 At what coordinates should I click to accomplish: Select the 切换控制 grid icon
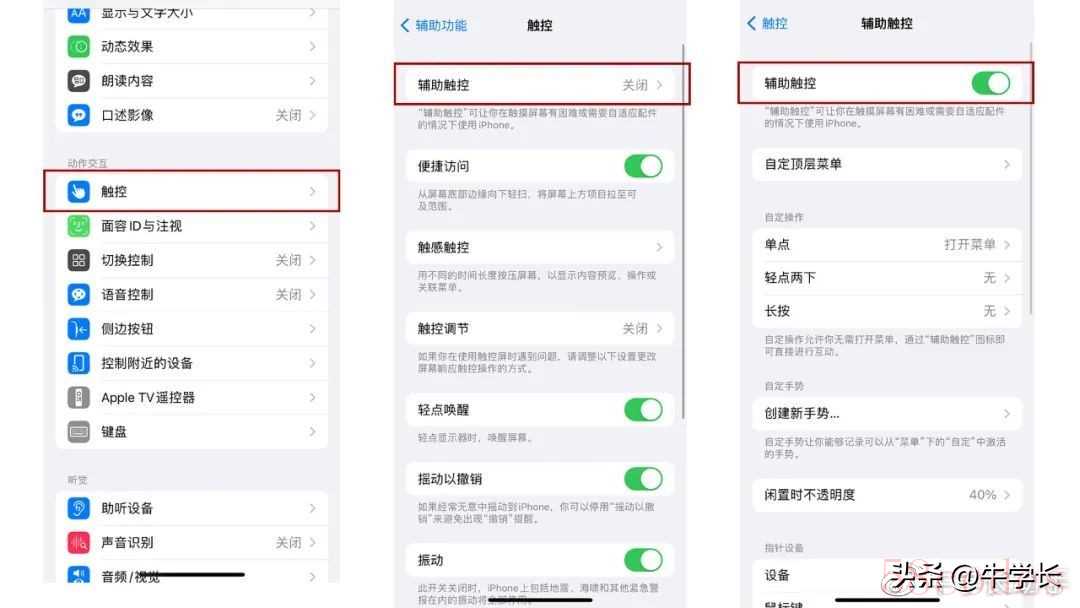[79, 260]
